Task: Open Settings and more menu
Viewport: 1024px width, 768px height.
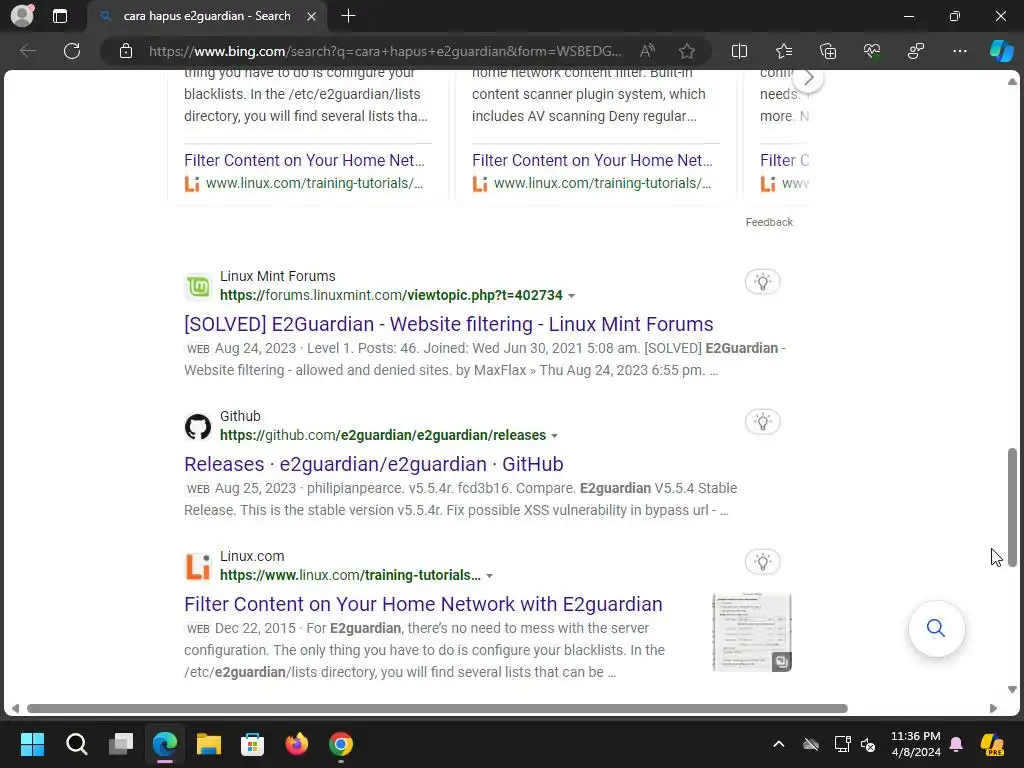Action: click(960, 51)
